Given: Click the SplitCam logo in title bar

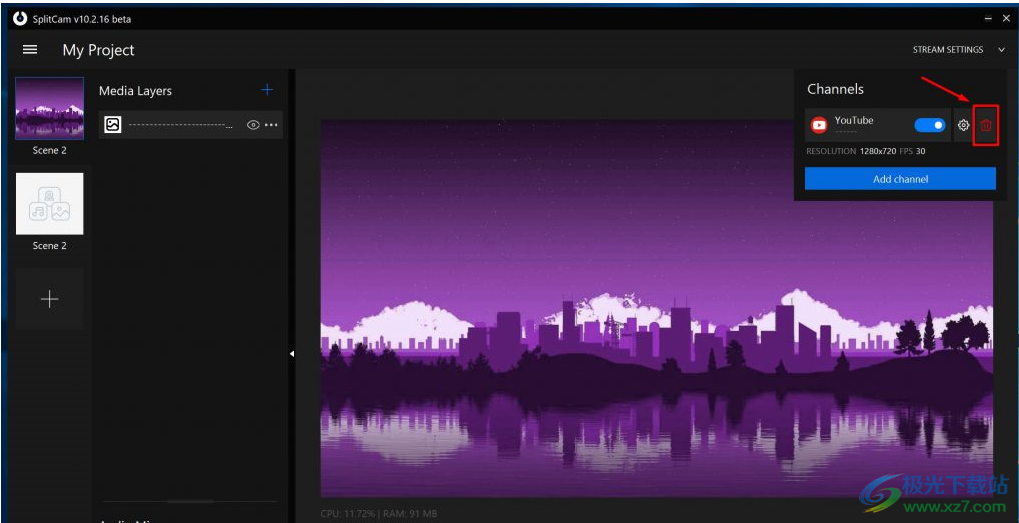Looking at the screenshot, I should (20, 18).
